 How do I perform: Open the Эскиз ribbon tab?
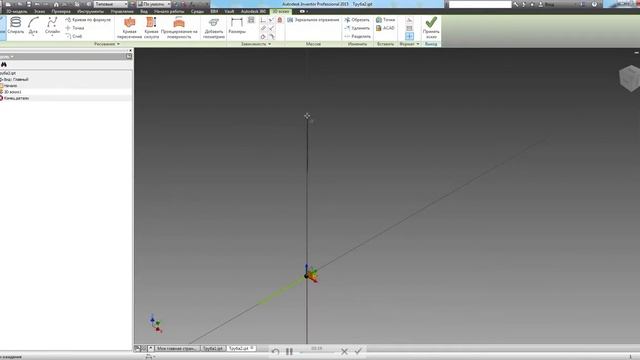39,11
